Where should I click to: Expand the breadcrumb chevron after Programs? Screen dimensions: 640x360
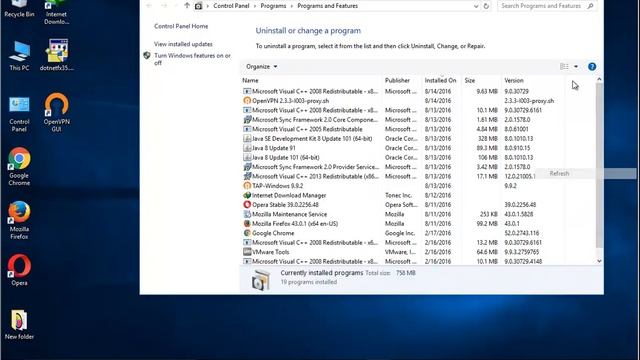click(291, 6)
